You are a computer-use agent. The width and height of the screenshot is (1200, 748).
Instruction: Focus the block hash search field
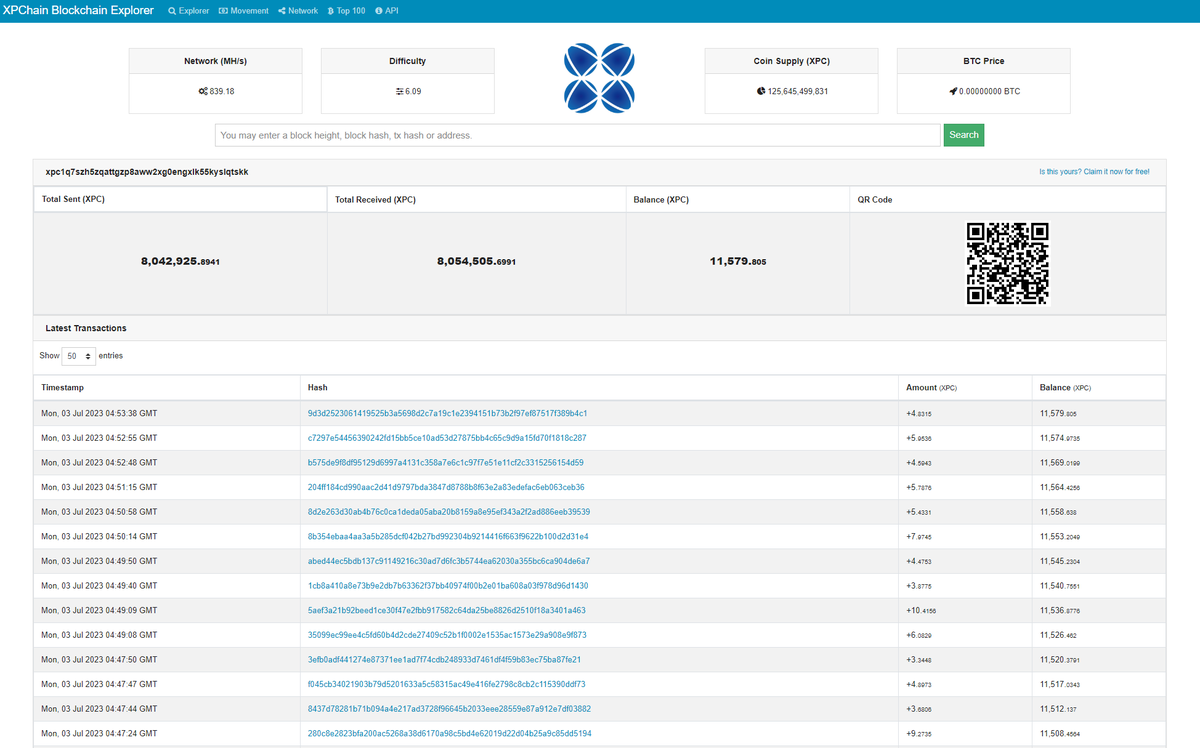tap(577, 135)
